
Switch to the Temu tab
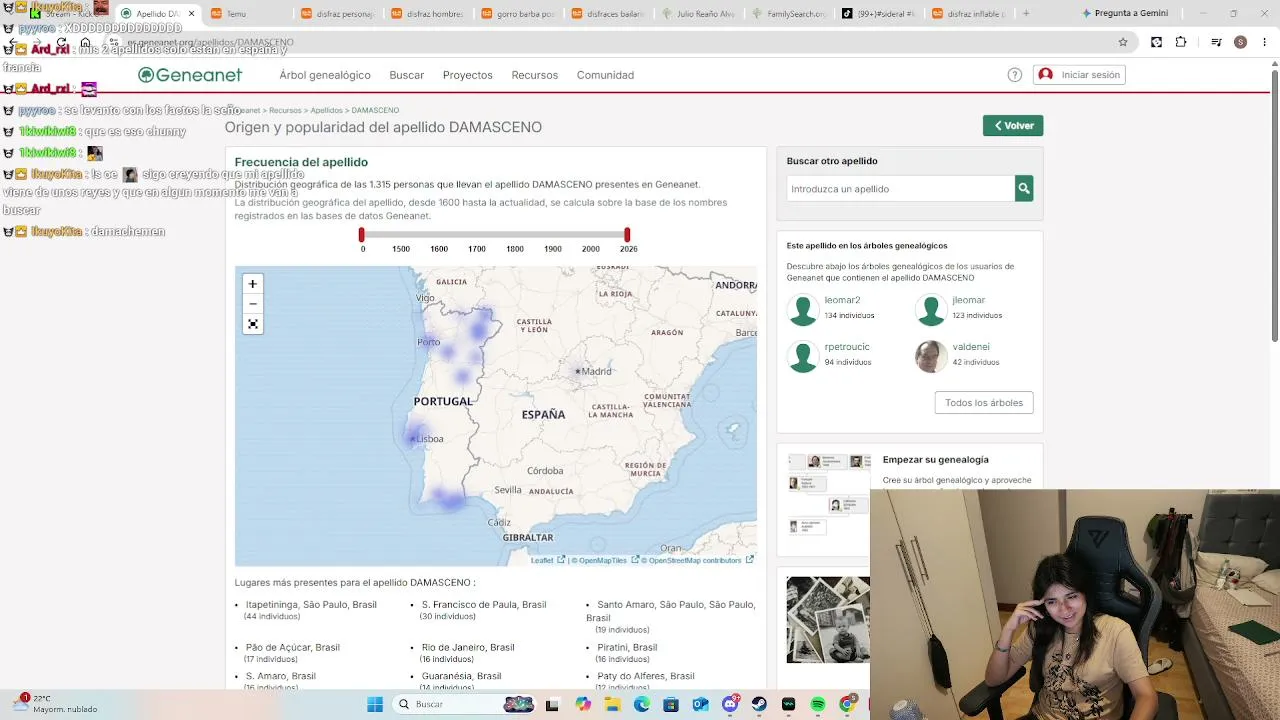click(250, 14)
